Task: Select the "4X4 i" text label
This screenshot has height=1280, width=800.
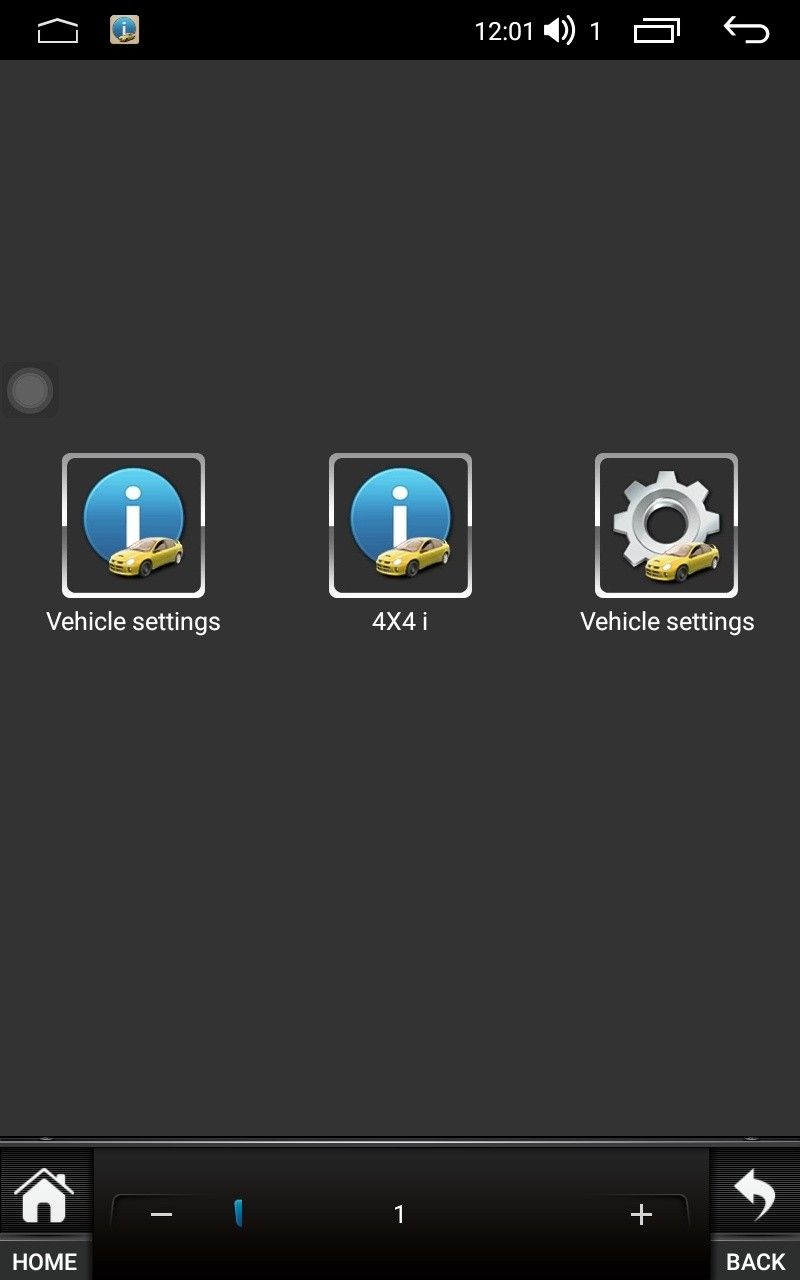Action: click(x=400, y=621)
